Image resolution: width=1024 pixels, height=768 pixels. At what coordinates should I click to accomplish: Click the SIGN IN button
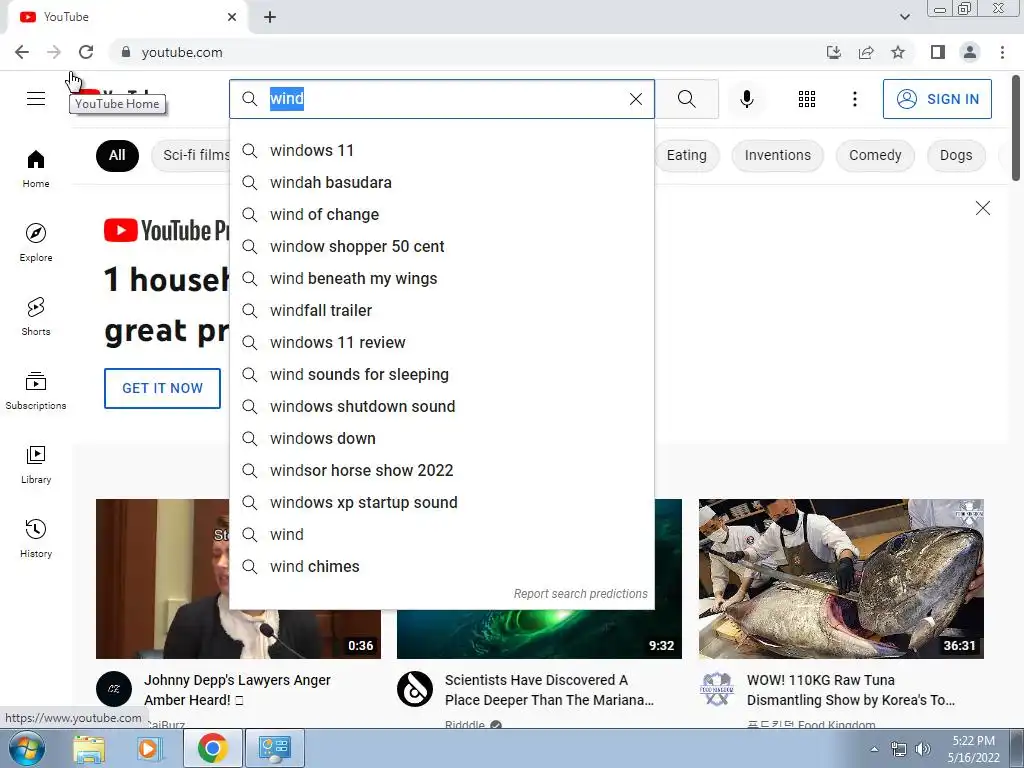click(x=937, y=99)
